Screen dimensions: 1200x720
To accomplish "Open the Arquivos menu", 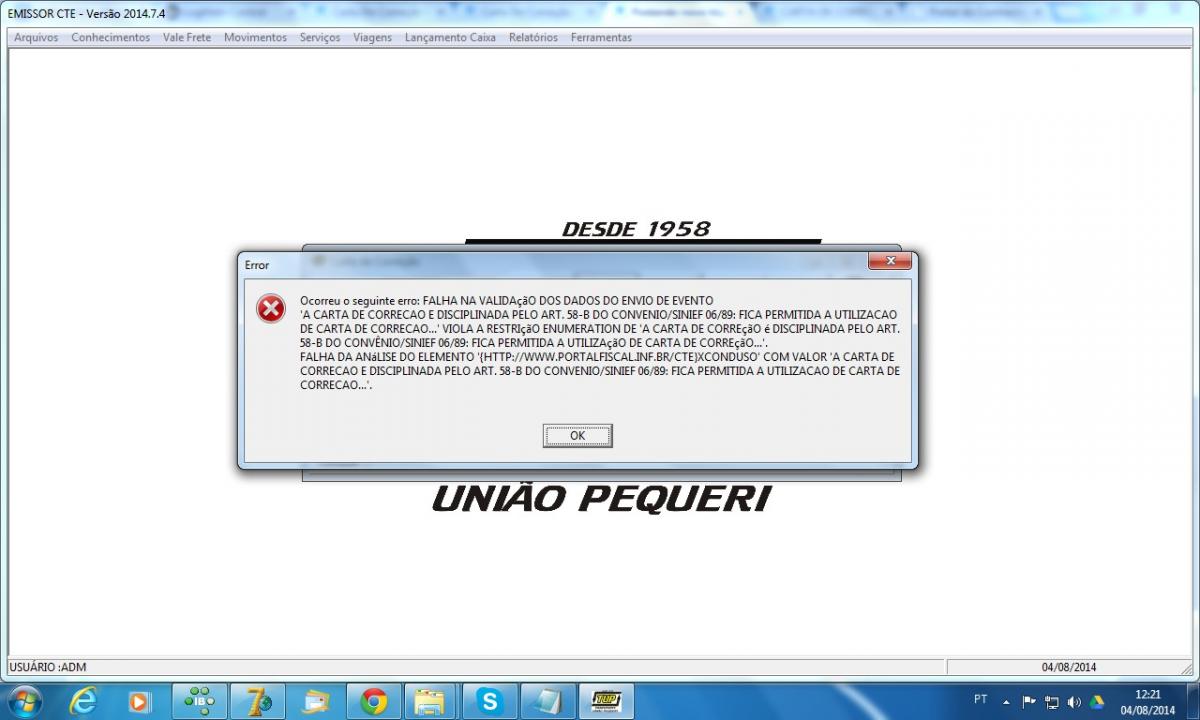I will coord(36,37).
